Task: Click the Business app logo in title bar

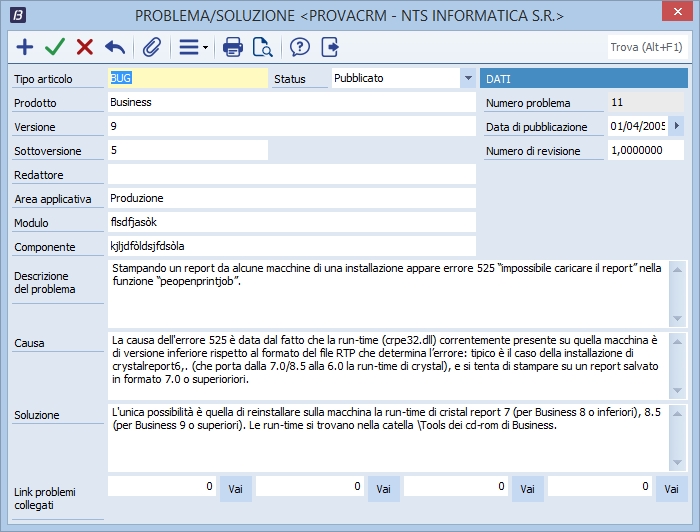Action: 18,15
